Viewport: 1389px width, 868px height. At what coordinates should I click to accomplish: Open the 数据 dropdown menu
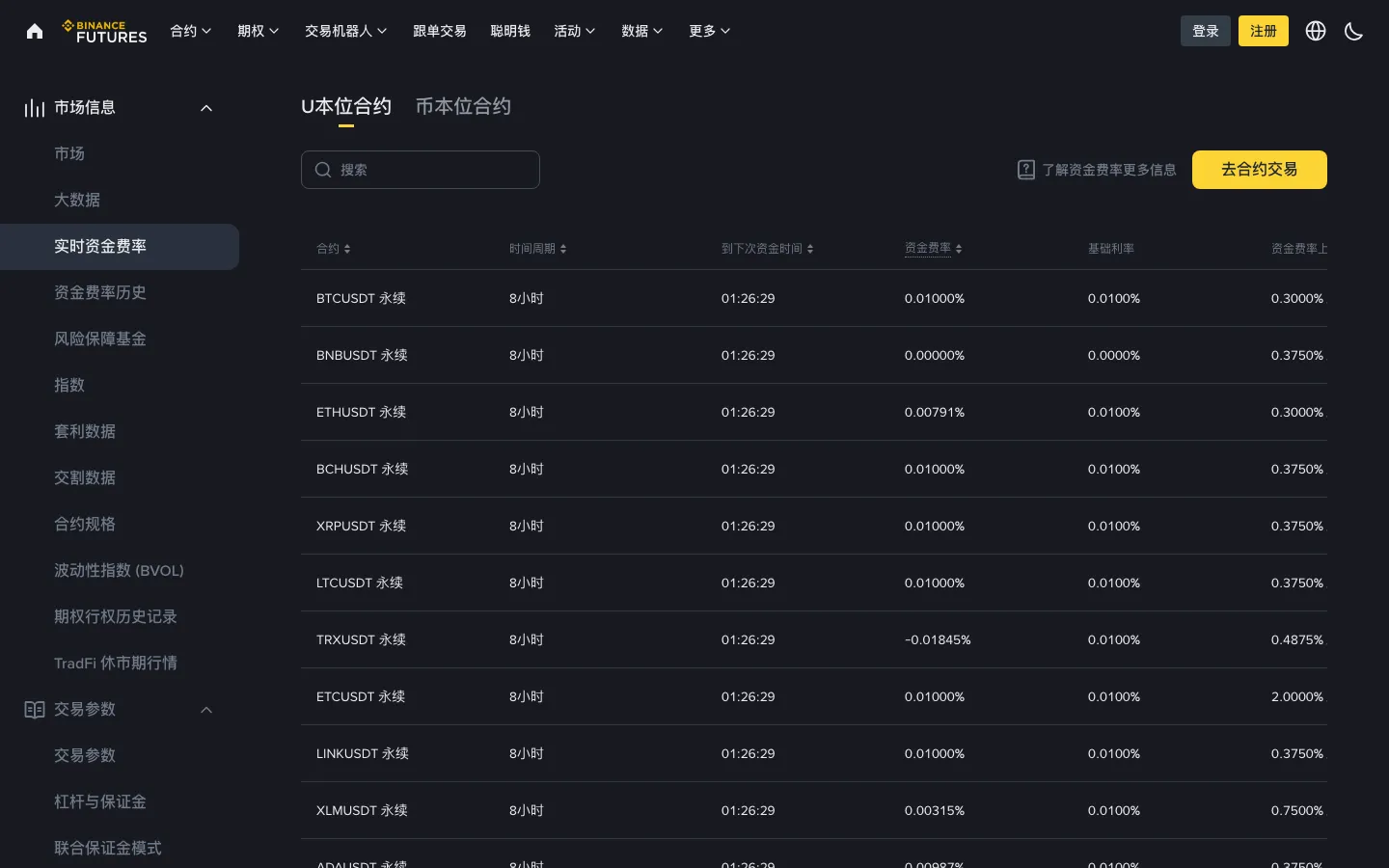click(x=642, y=31)
